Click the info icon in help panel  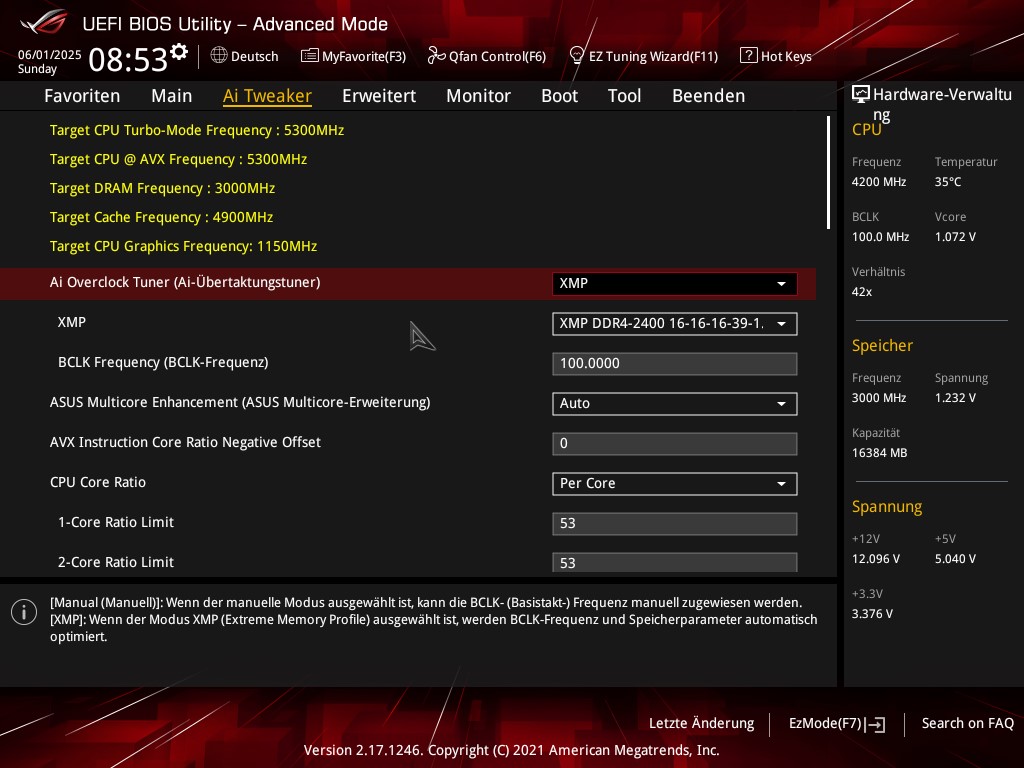tap(24, 612)
